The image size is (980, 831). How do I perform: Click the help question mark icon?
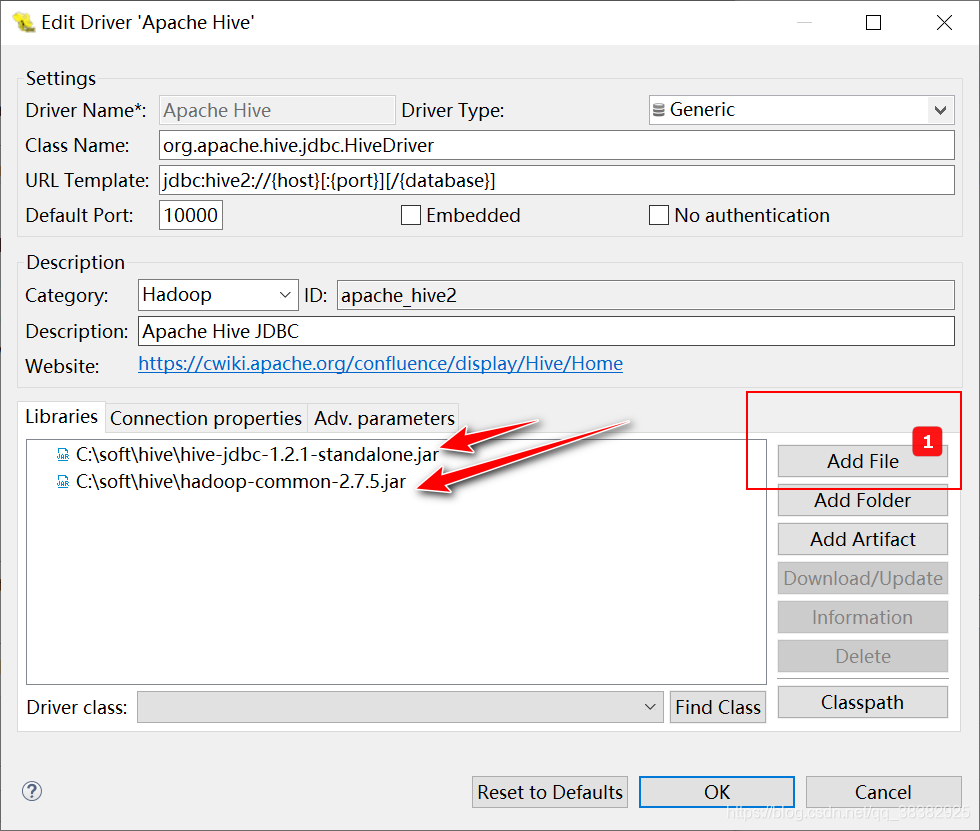(31, 791)
